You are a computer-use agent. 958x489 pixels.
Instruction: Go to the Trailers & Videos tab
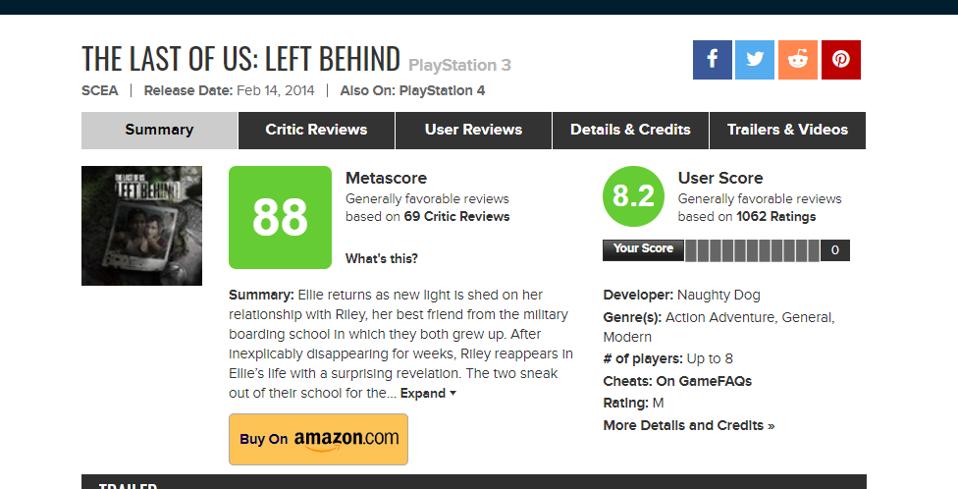pyautogui.click(x=787, y=130)
